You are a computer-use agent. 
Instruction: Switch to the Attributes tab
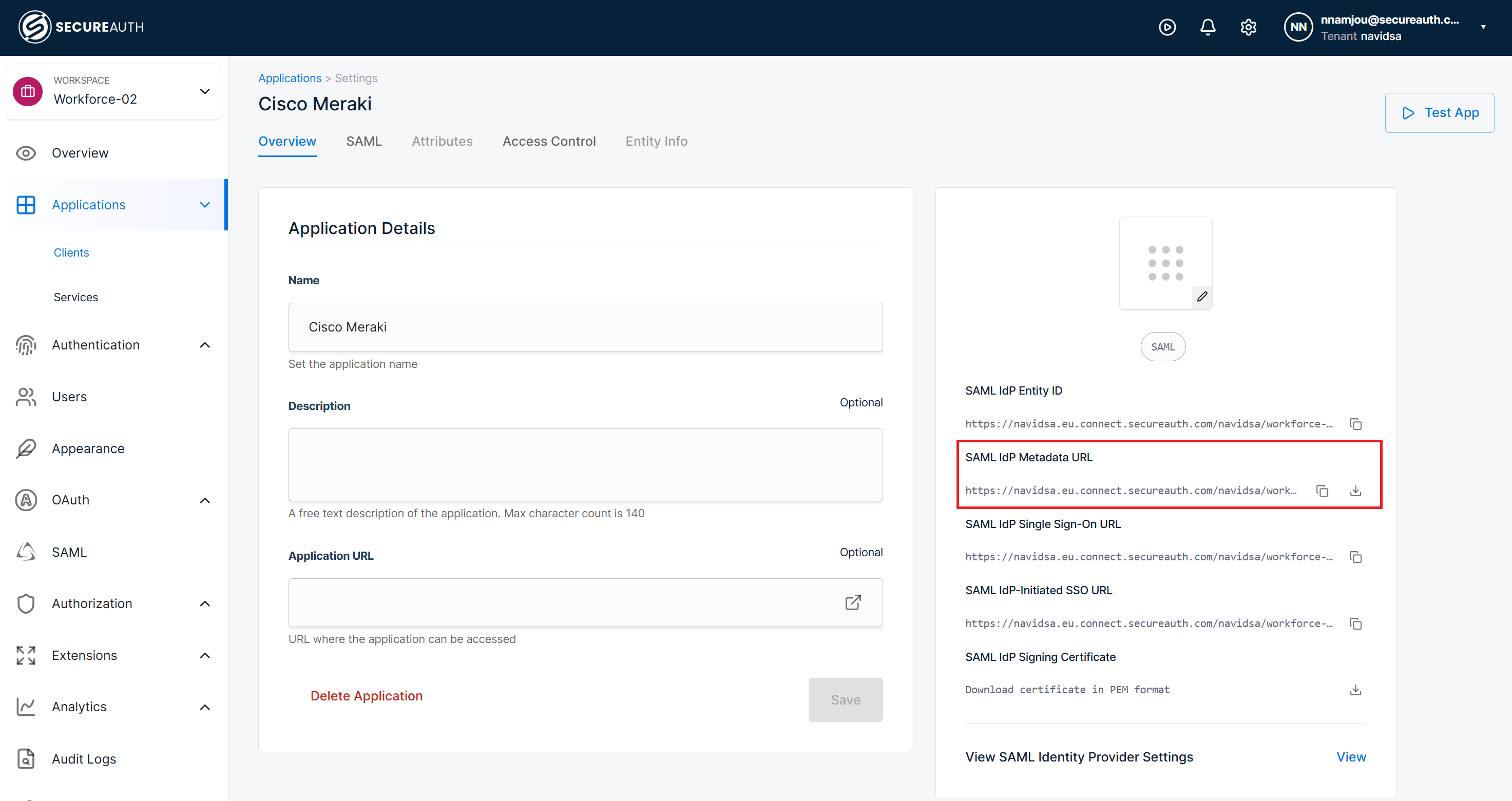pyautogui.click(x=442, y=142)
